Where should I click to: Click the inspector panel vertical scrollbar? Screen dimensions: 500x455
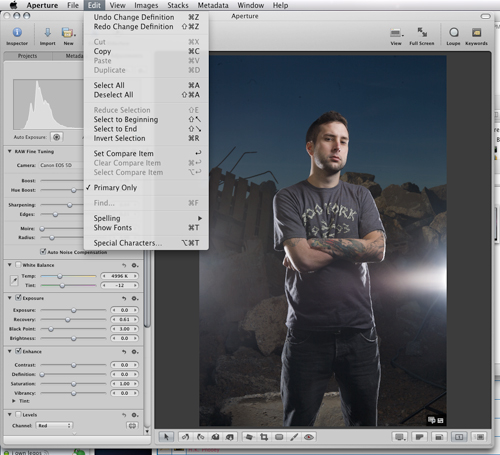(x=147, y=288)
